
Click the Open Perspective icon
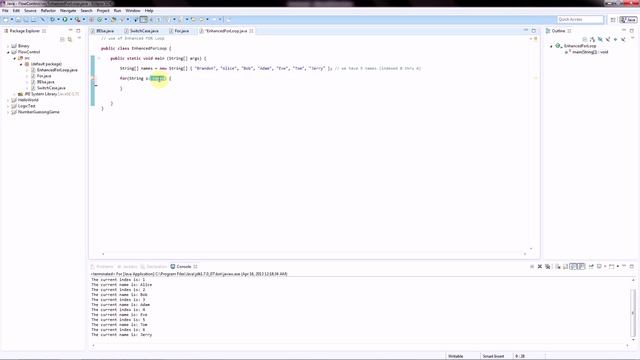click(x=613, y=20)
